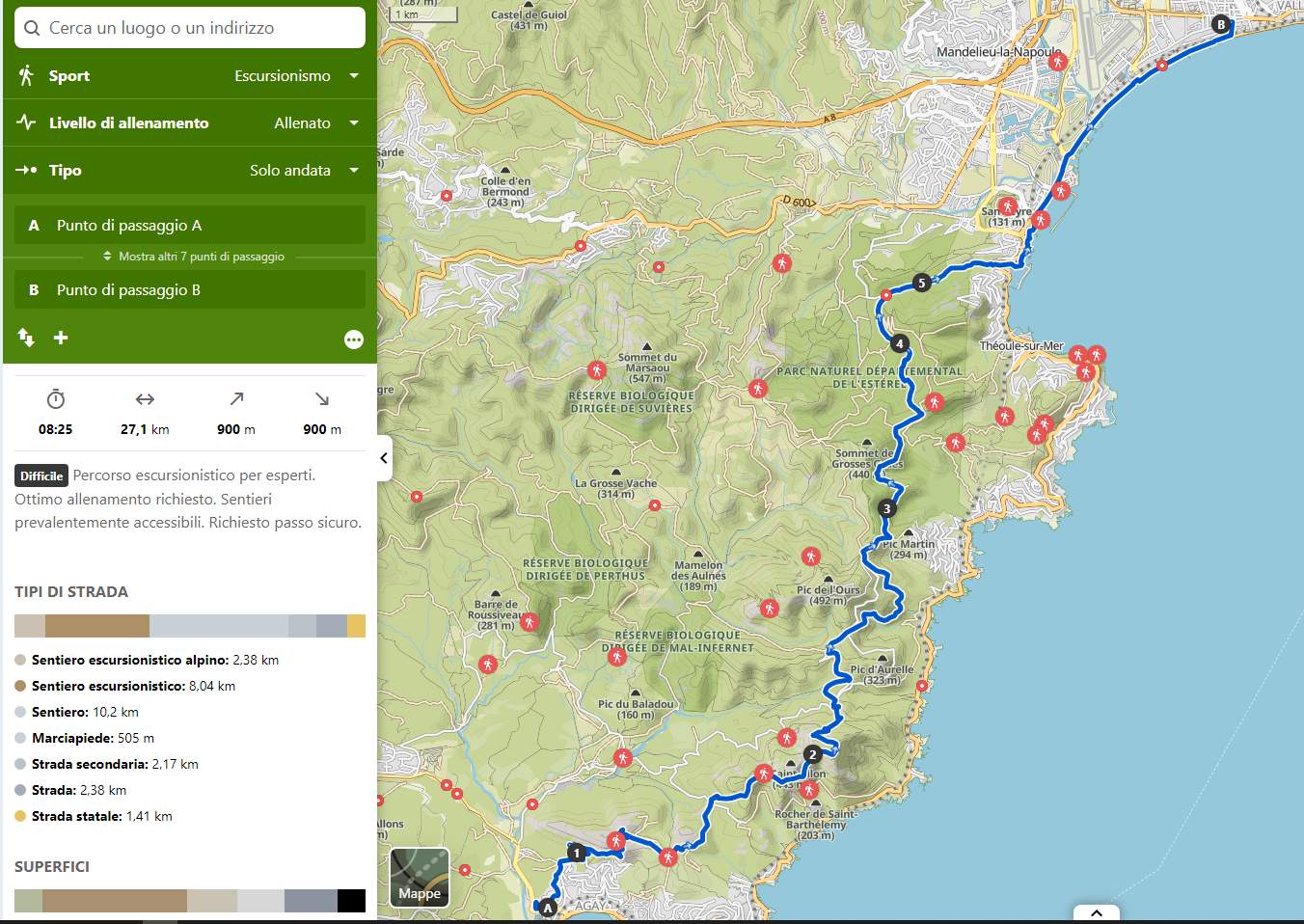Open the three-dot more options menu

(x=353, y=340)
